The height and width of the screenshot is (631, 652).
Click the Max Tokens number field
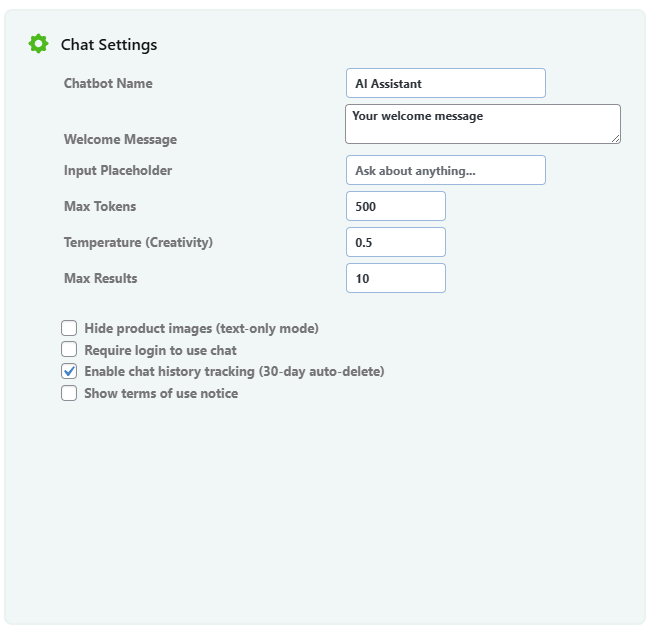tap(395, 207)
